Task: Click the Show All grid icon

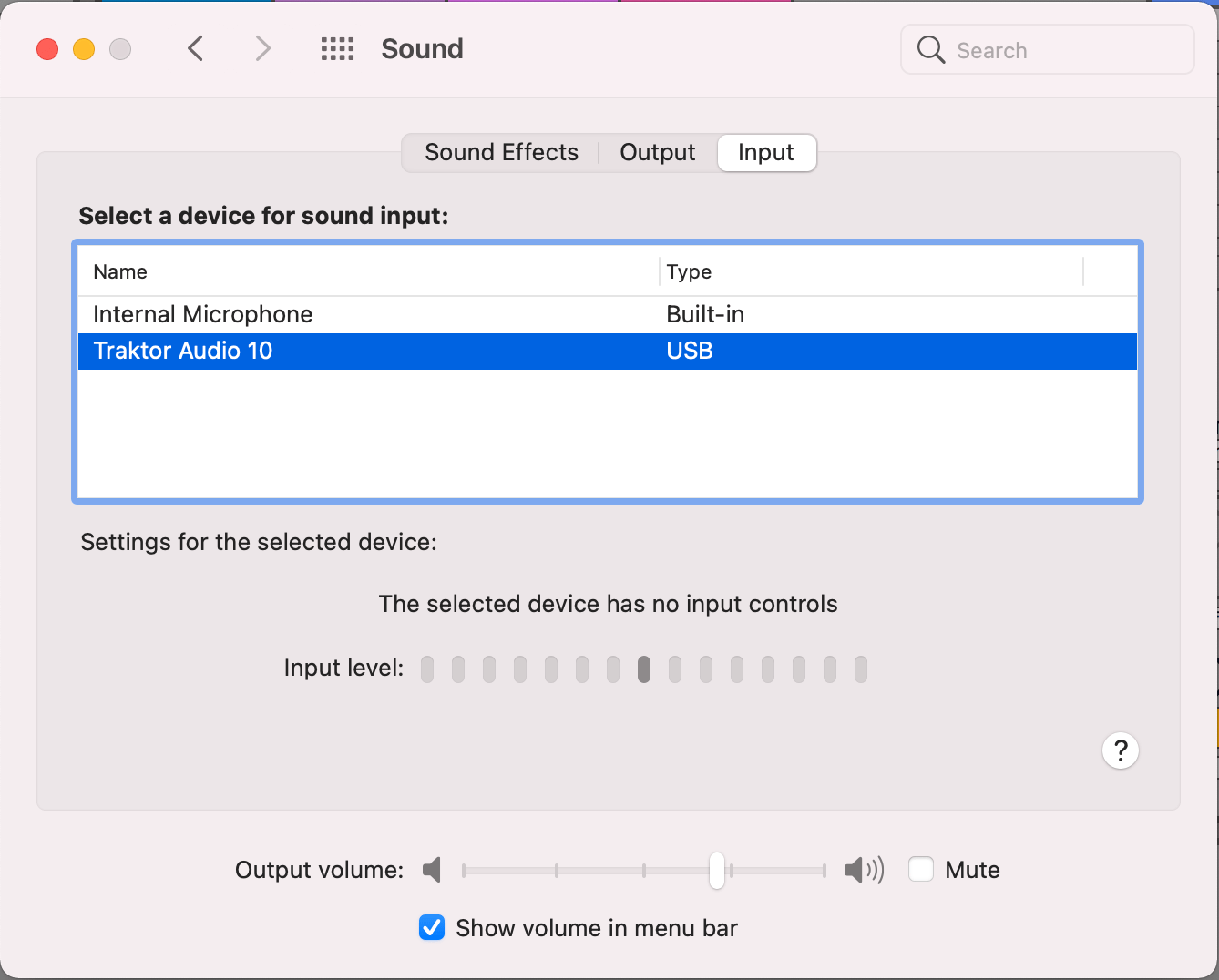Action: point(337,49)
